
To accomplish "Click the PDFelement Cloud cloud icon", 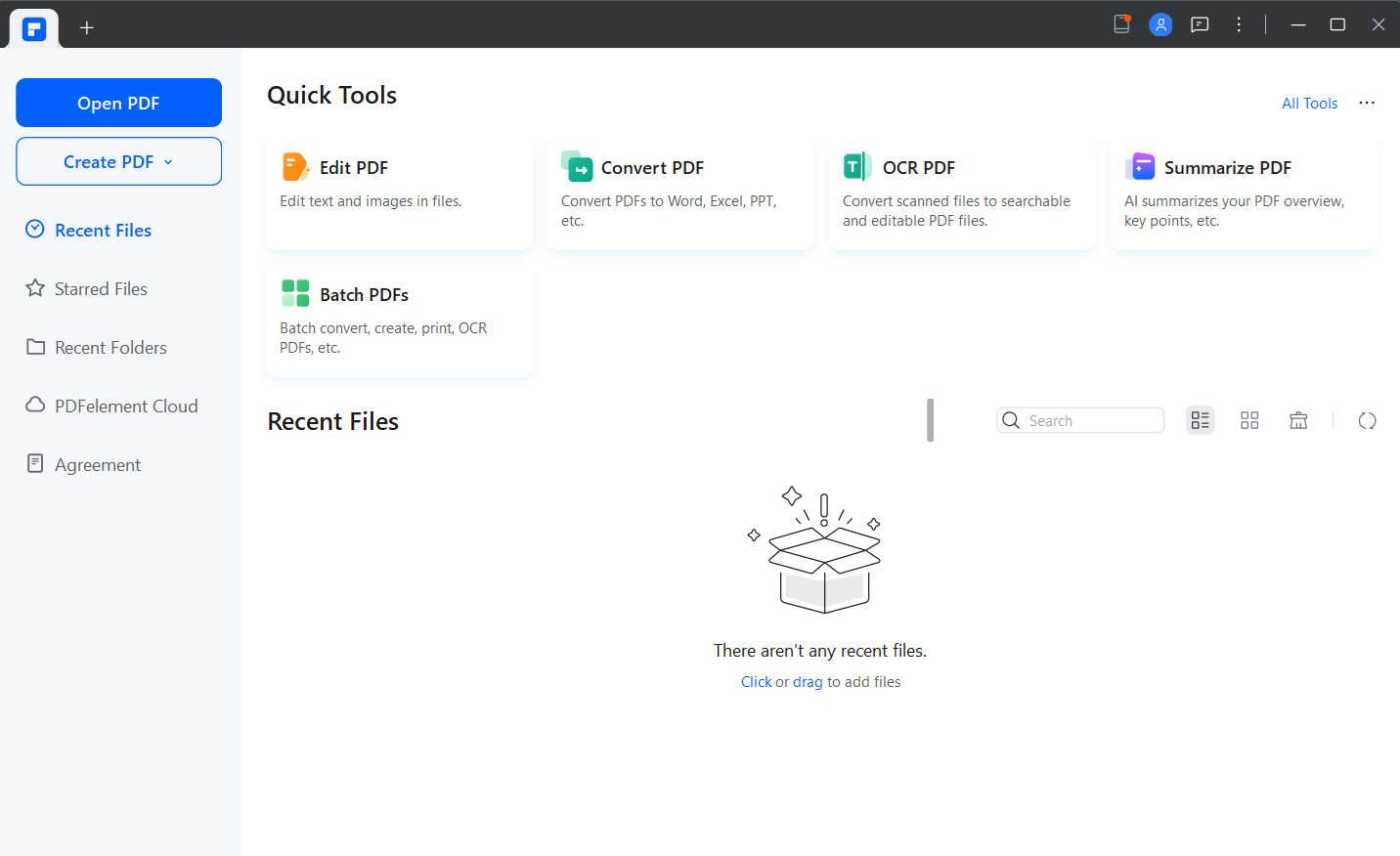I will (x=35, y=405).
